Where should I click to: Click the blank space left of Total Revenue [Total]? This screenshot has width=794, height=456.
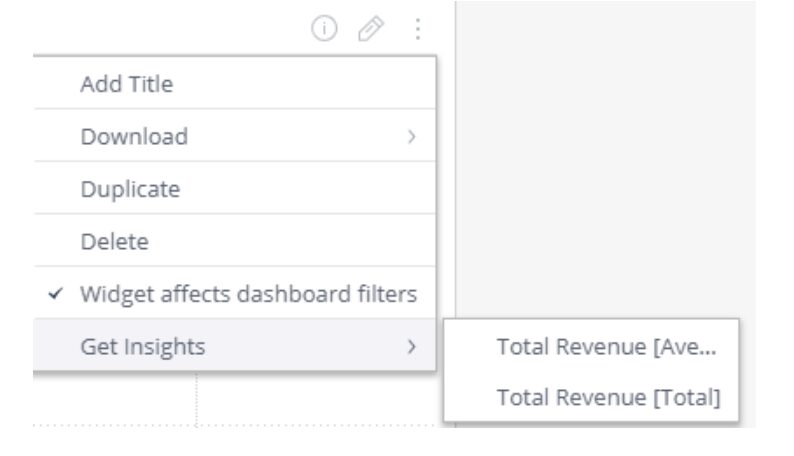[470, 397]
